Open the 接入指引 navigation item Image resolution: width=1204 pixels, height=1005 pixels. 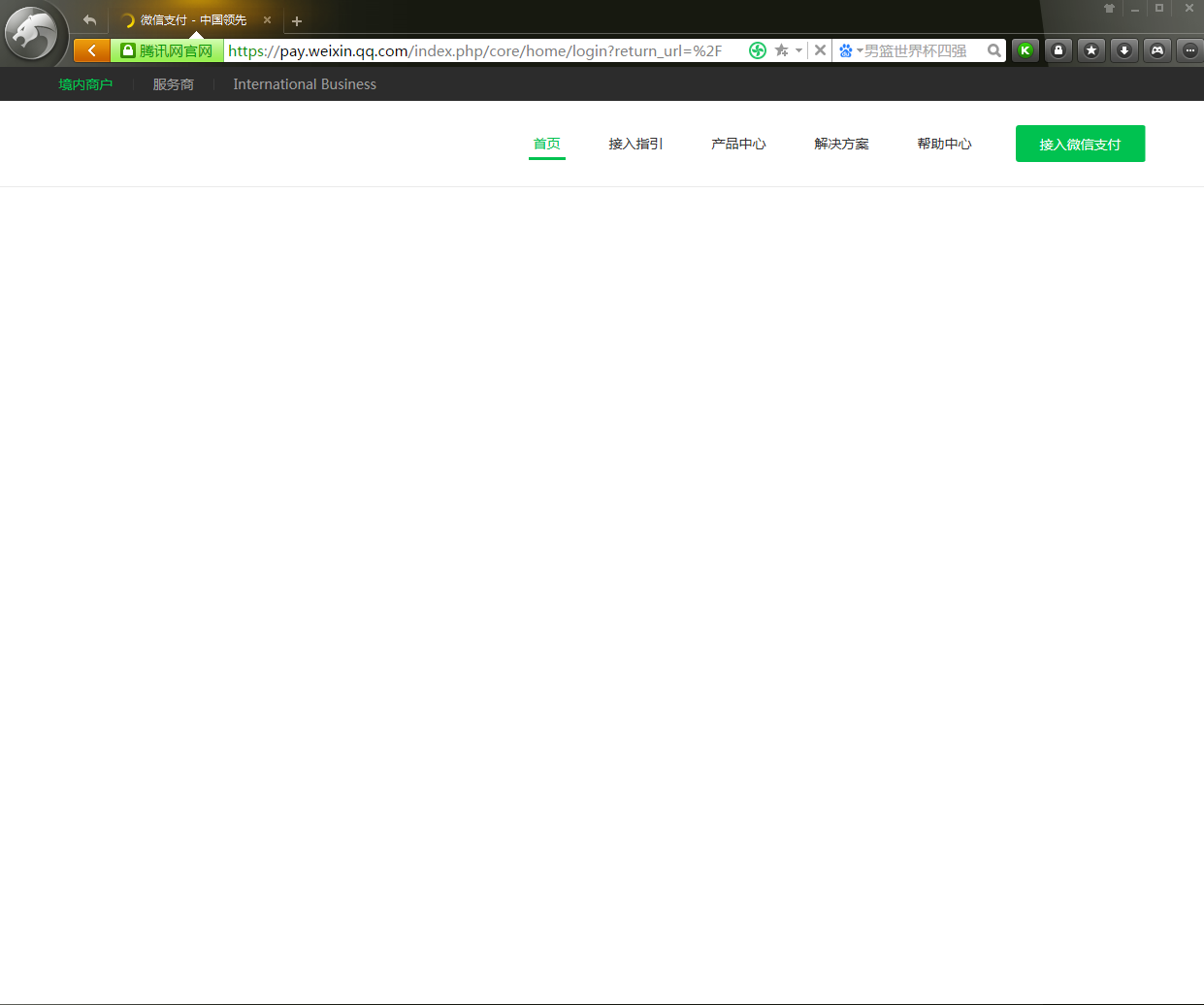click(635, 144)
